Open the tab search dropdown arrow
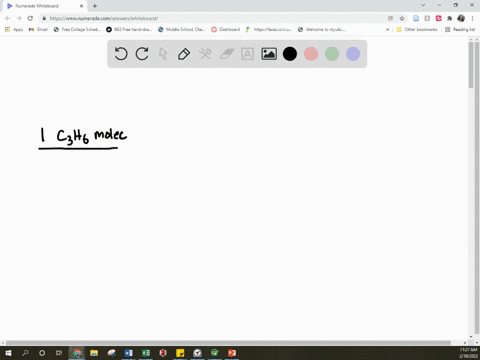The width and height of the screenshot is (480, 360). (423, 5)
